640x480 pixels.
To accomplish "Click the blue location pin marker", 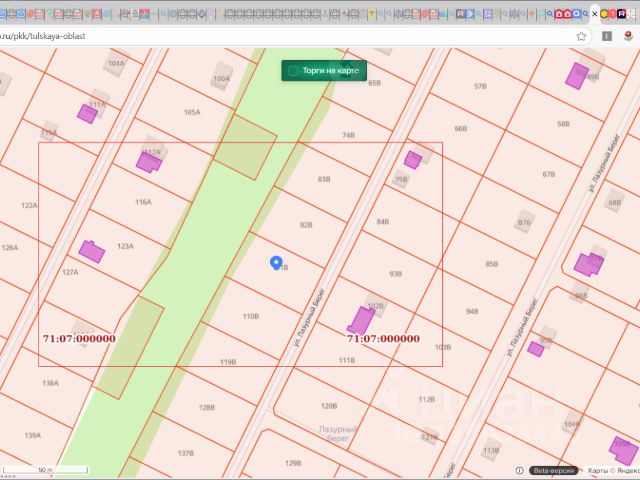I will pos(276,263).
